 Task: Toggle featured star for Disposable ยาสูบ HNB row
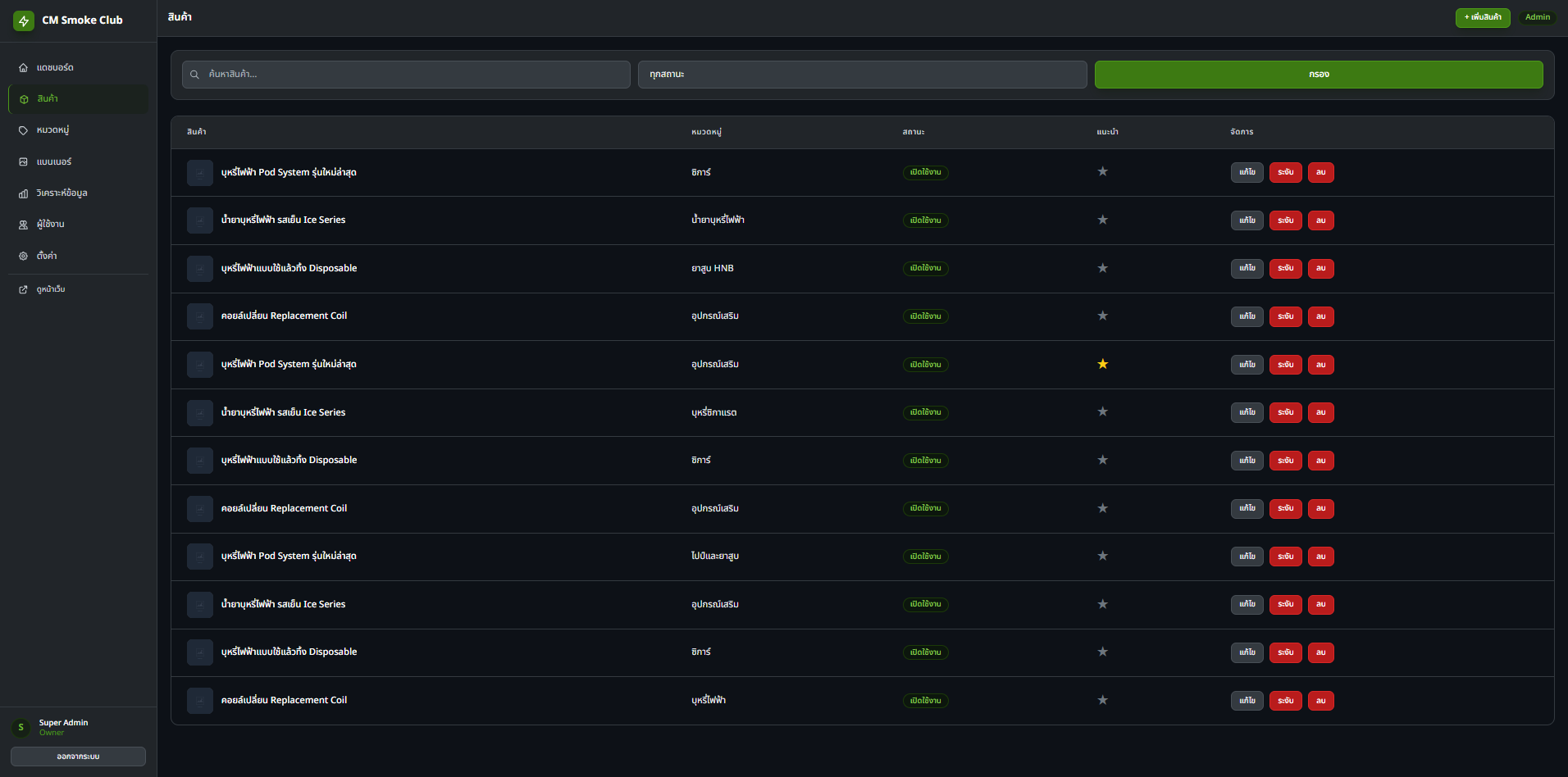(1103, 268)
